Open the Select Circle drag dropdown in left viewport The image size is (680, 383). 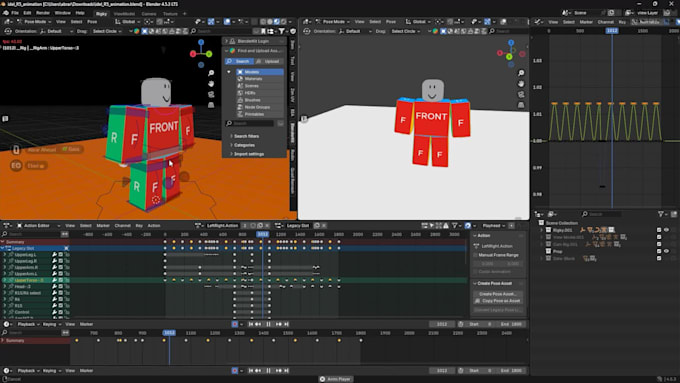(x=107, y=31)
